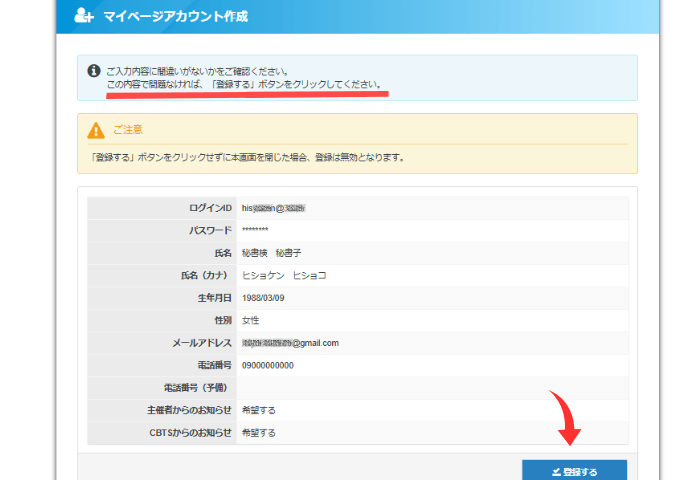Image resolution: width=700 pixels, height=480 pixels.
Task: Click CBTSからのお知らせ value 希望する
Action: pos(258,433)
